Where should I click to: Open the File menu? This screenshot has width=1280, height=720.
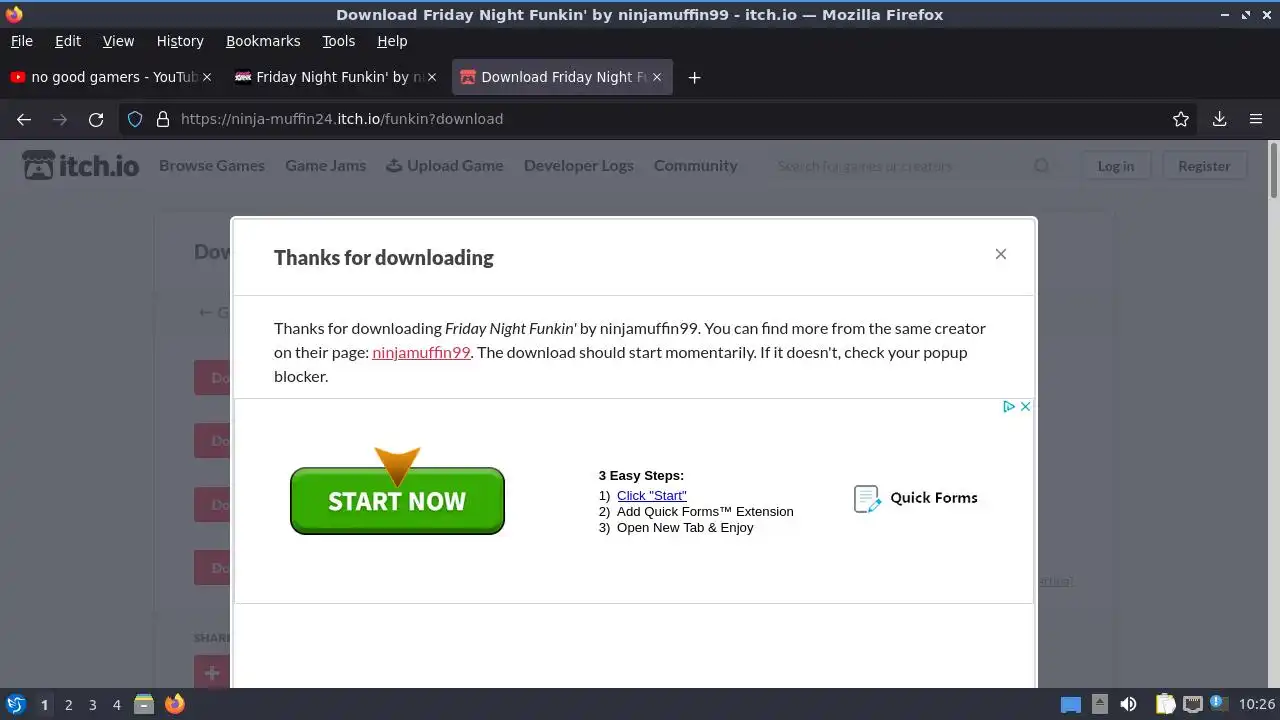pyautogui.click(x=21, y=41)
